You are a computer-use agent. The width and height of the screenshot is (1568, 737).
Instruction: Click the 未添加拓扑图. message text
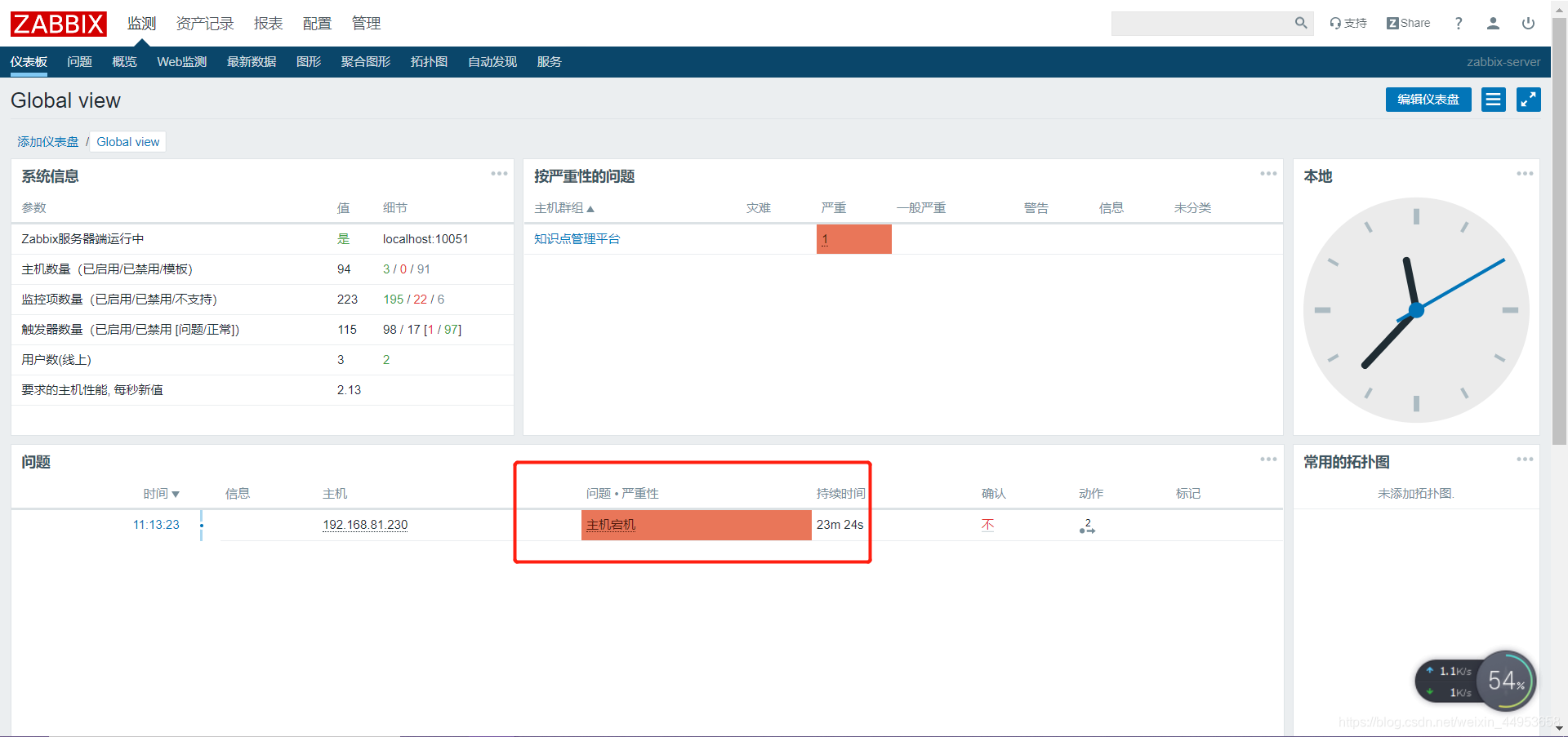click(1416, 494)
